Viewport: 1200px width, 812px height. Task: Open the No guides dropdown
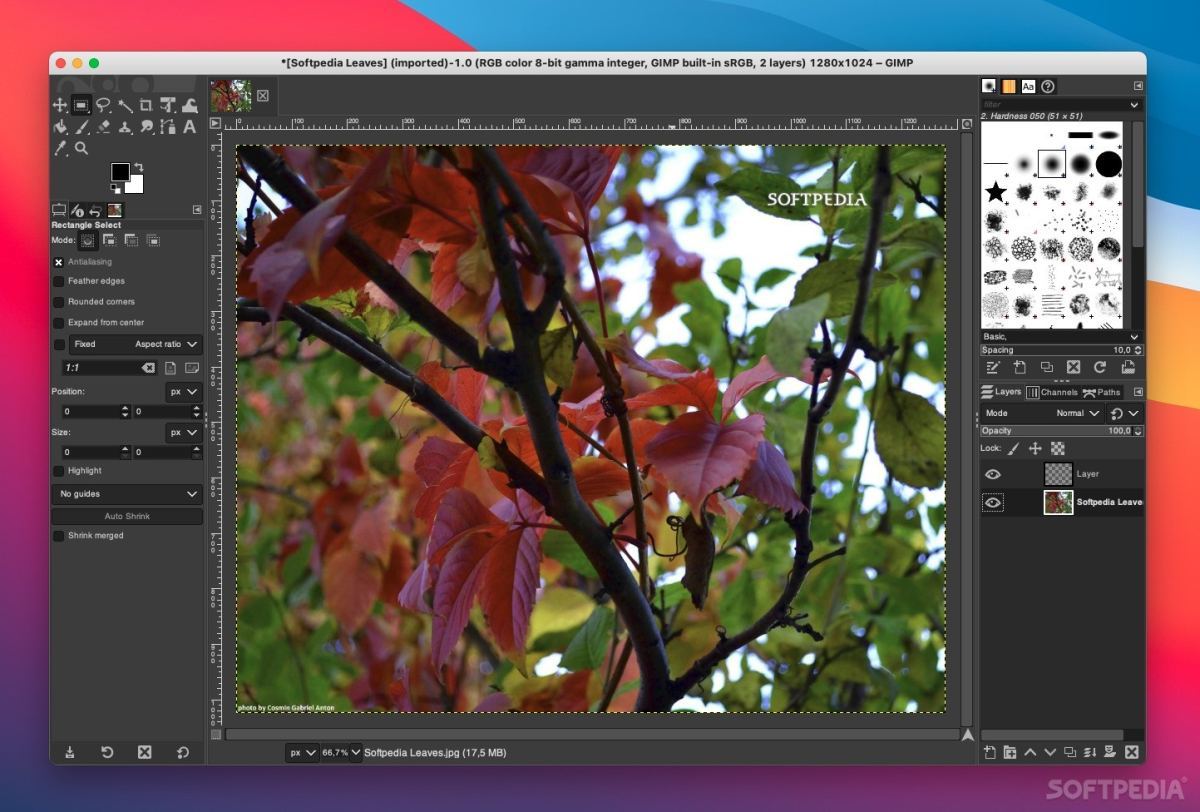click(127, 494)
